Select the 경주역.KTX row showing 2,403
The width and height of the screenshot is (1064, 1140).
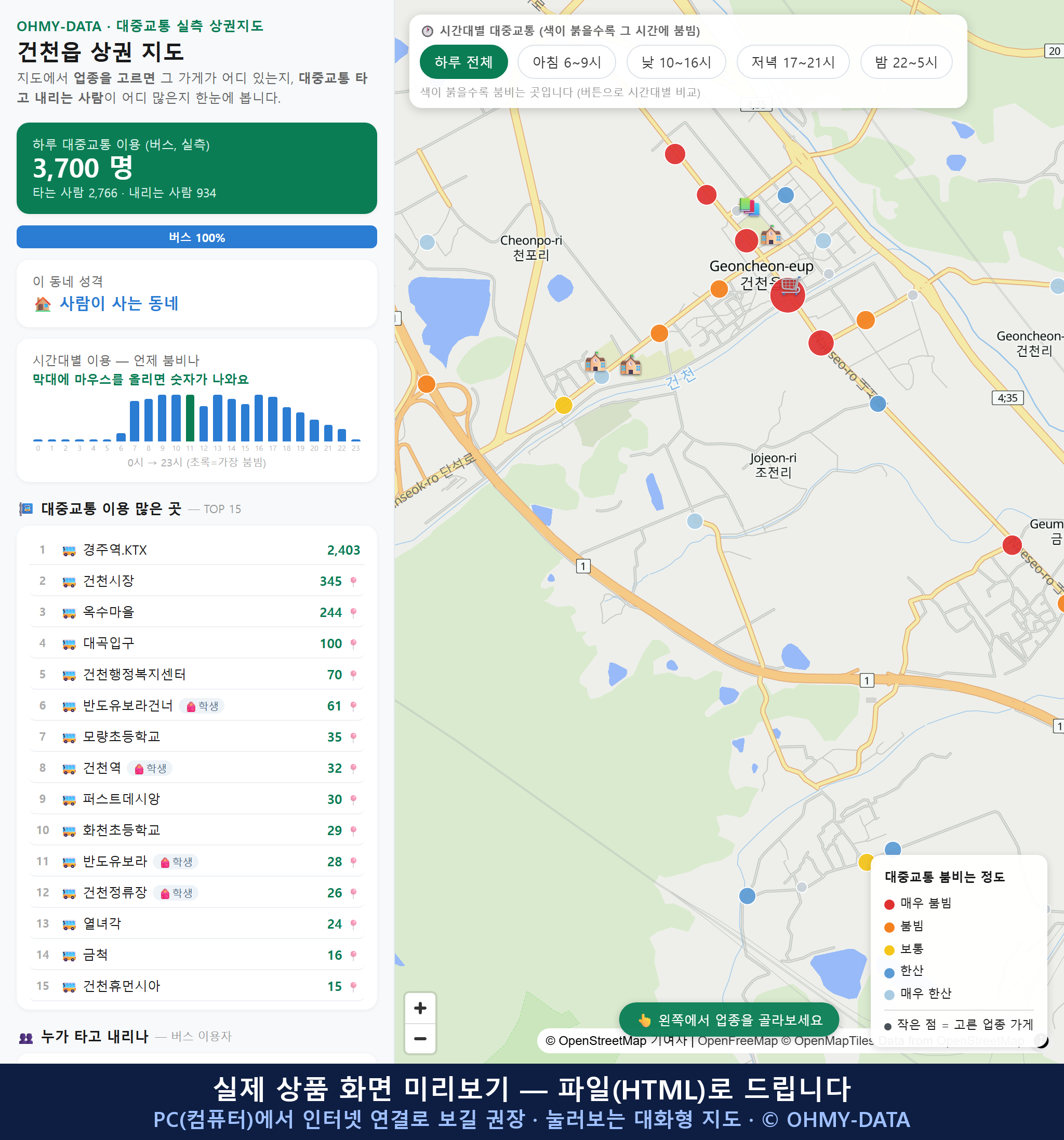click(x=197, y=550)
